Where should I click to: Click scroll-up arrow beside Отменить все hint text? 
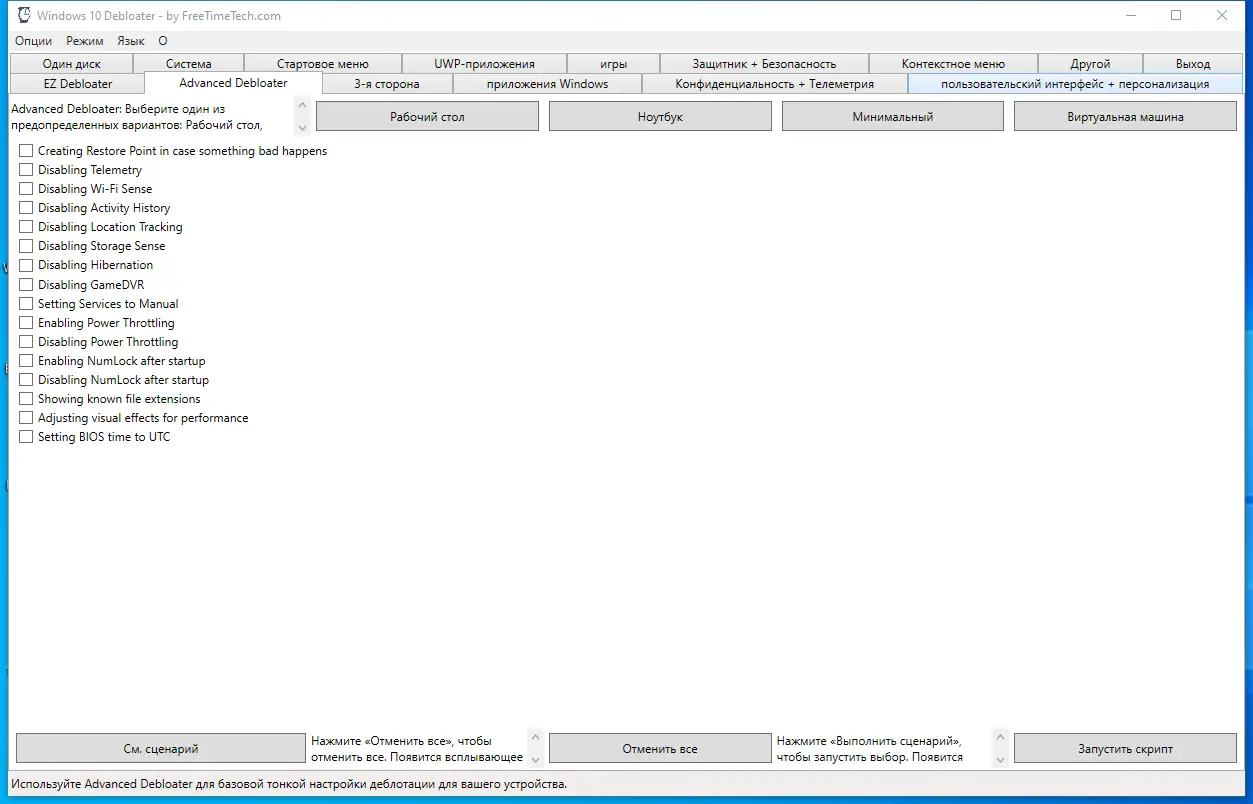coord(536,737)
